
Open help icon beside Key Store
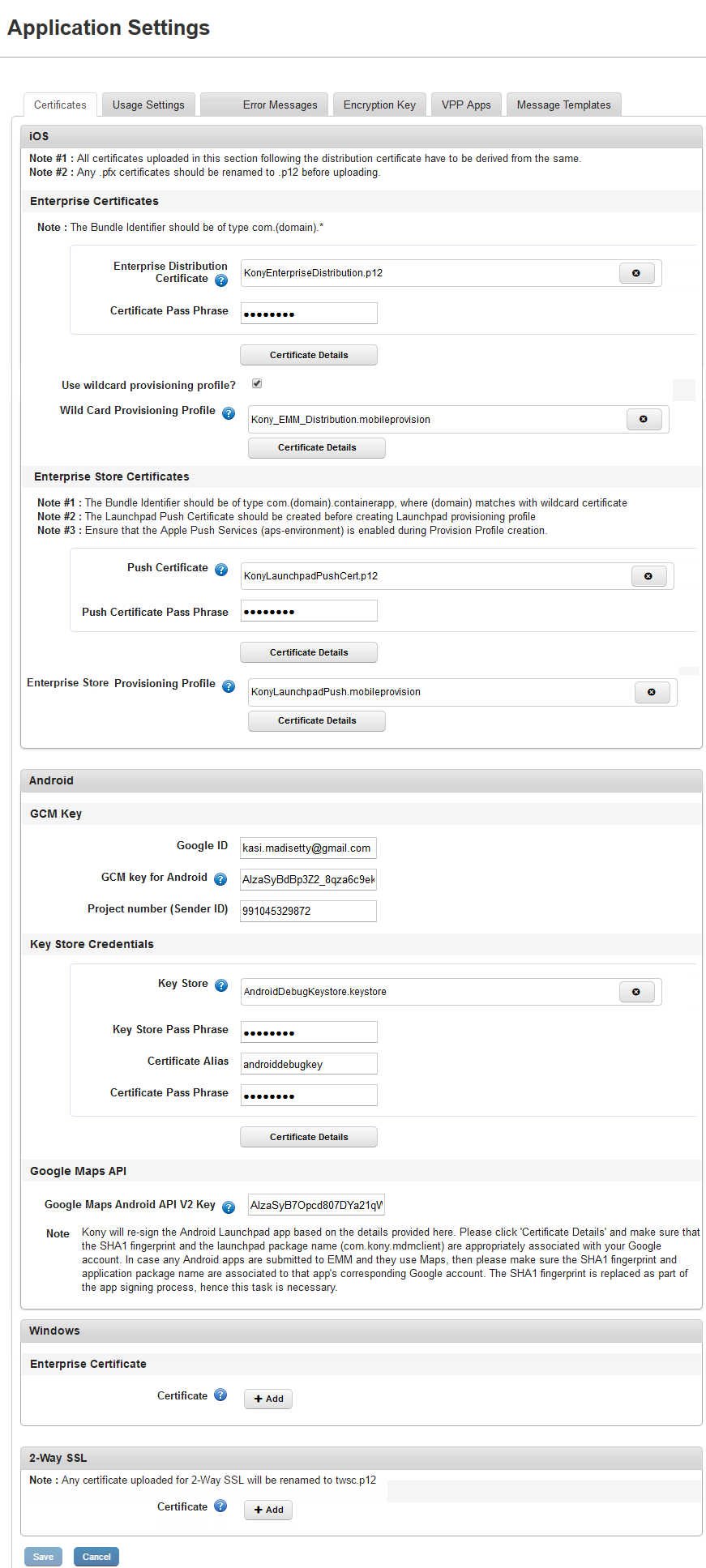(221, 985)
